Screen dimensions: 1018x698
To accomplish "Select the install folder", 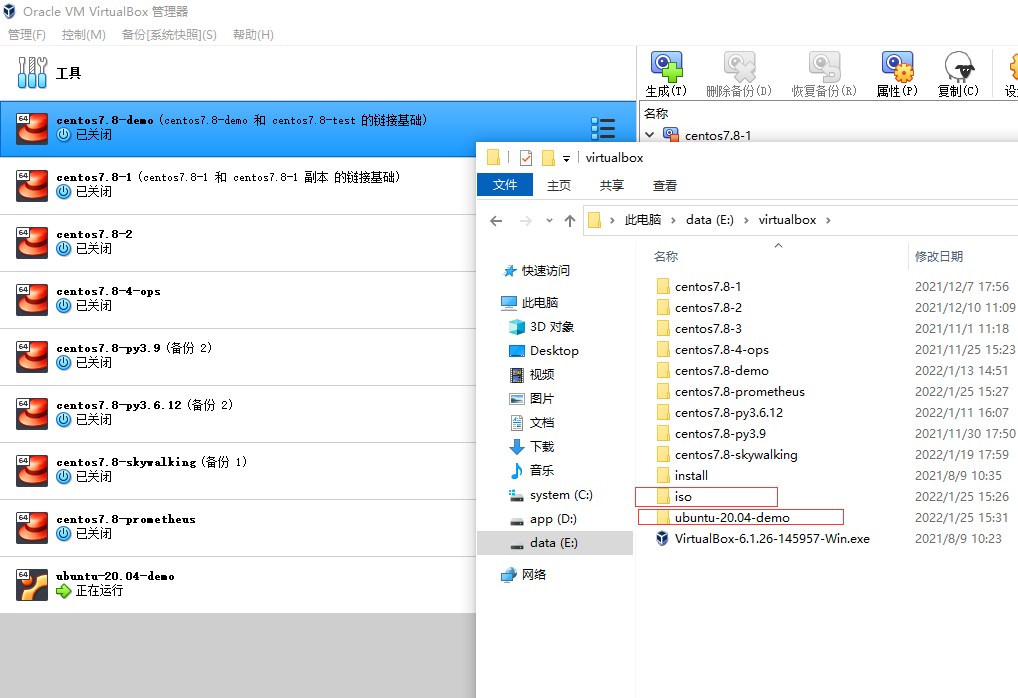I will point(691,475).
